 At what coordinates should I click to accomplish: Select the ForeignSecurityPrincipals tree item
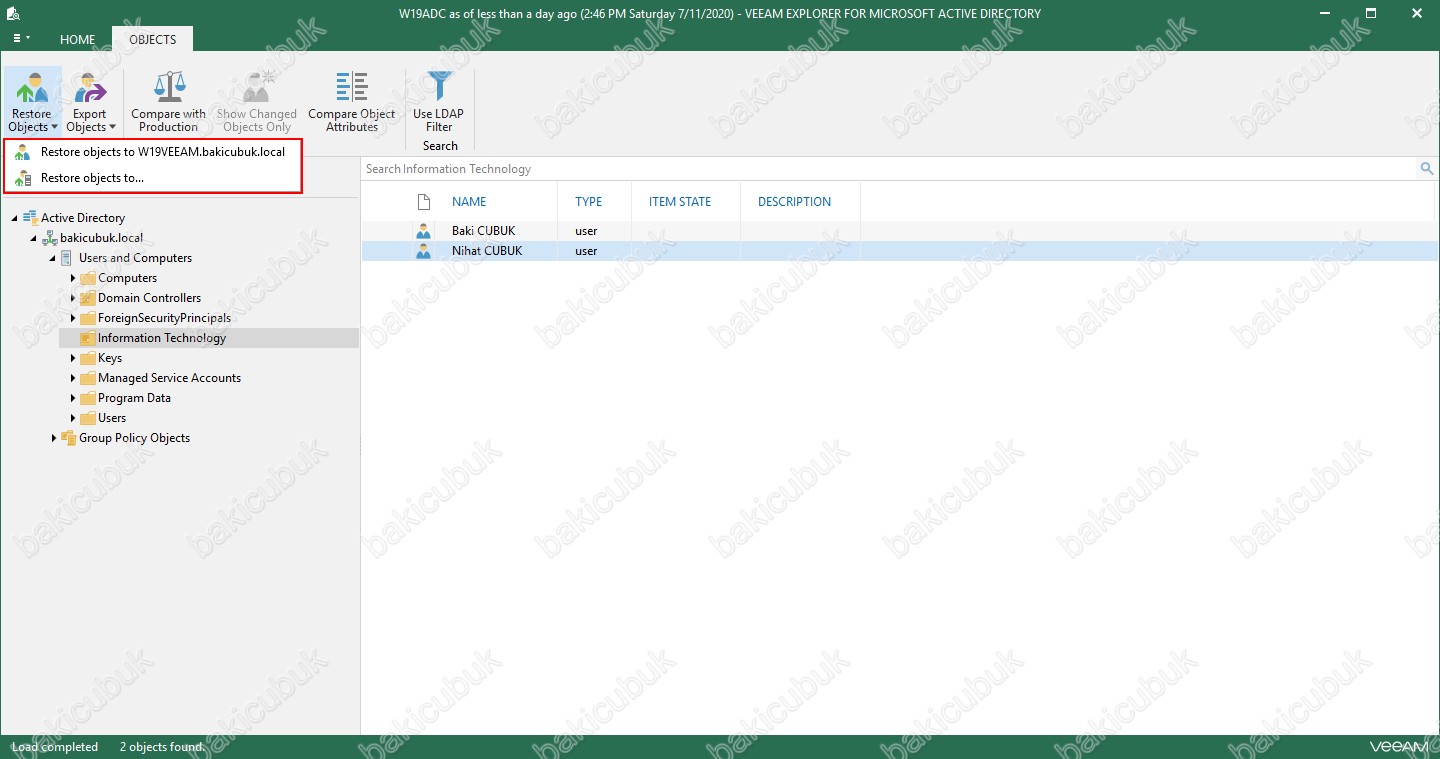coord(164,318)
